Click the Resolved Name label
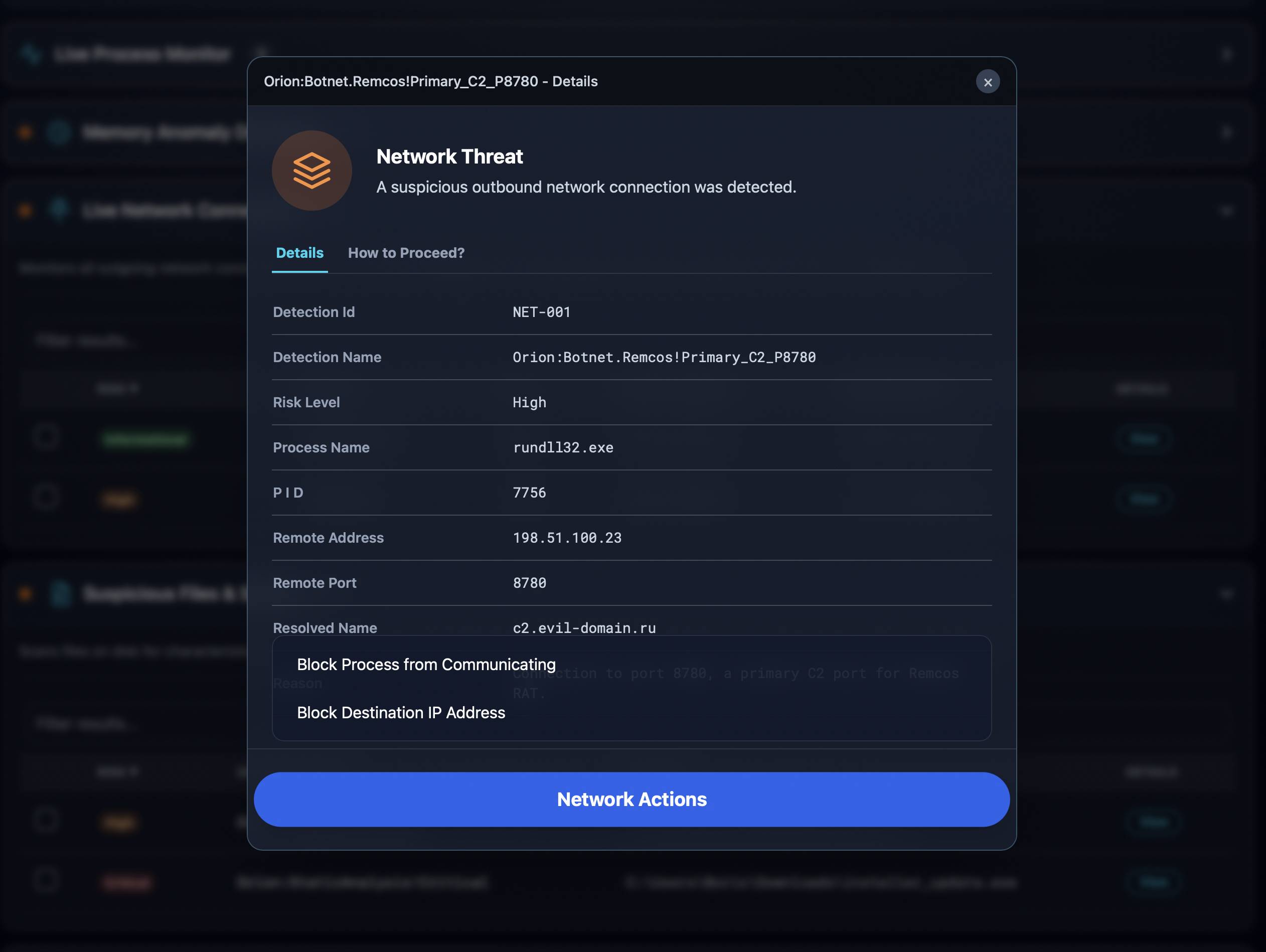Image resolution: width=1266 pixels, height=952 pixels. coord(325,627)
